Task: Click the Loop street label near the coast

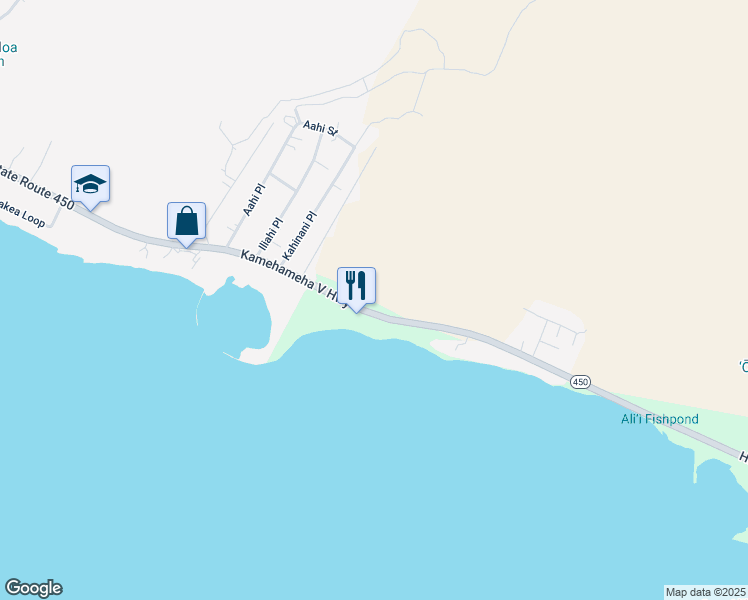Action: tap(23, 214)
